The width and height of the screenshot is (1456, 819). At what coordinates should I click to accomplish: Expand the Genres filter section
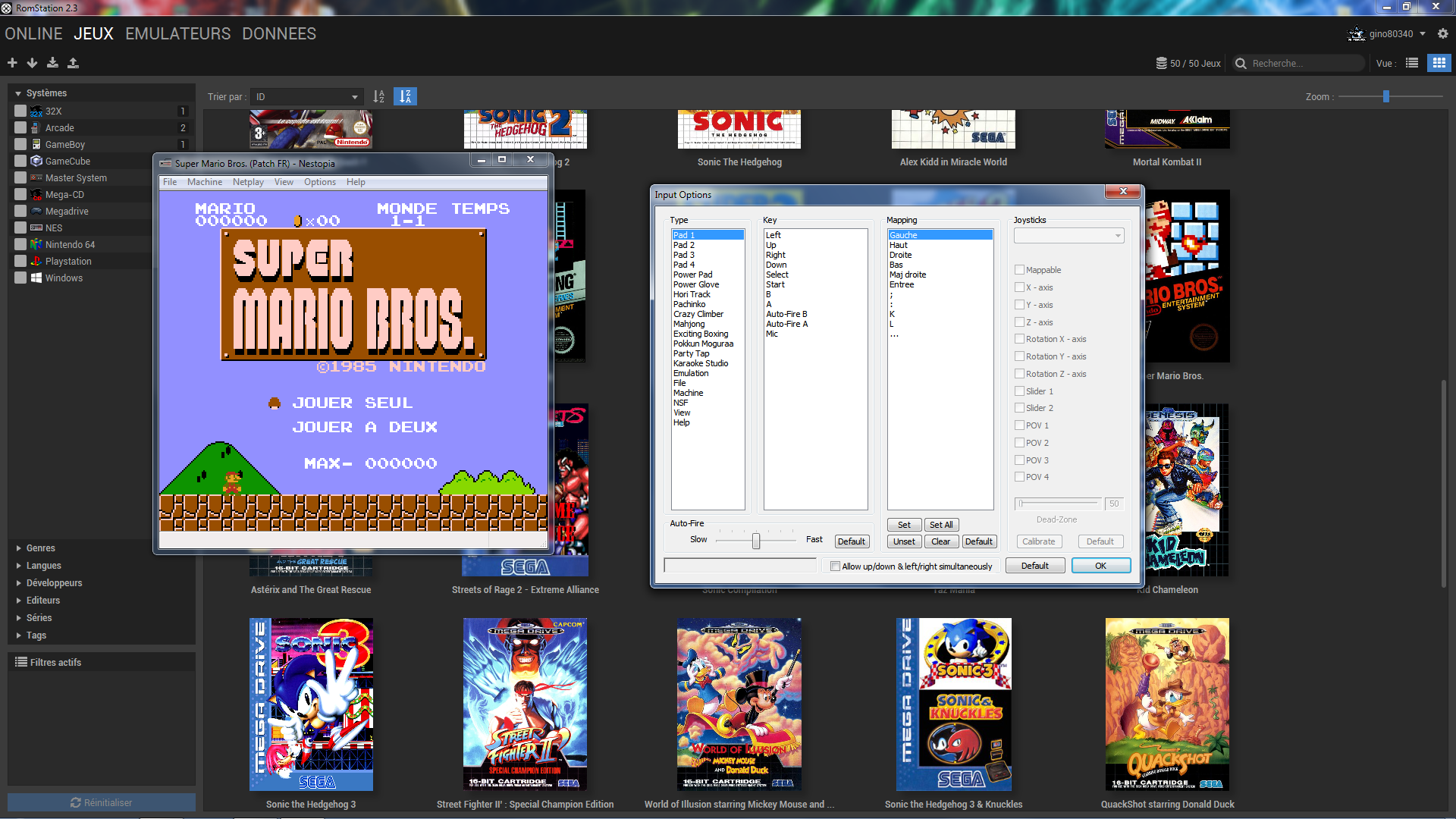coord(41,548)
